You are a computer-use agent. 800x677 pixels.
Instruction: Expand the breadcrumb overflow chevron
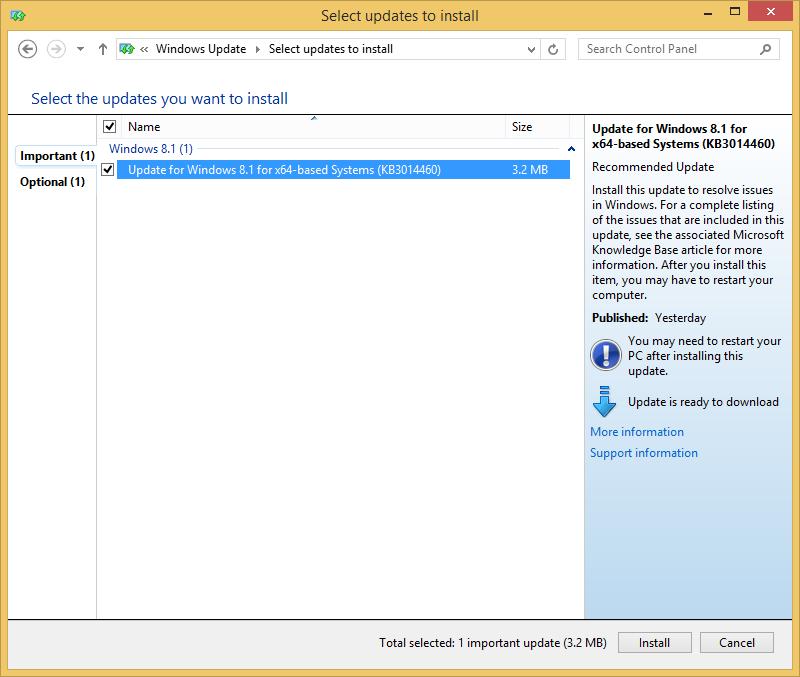point(148,48)
